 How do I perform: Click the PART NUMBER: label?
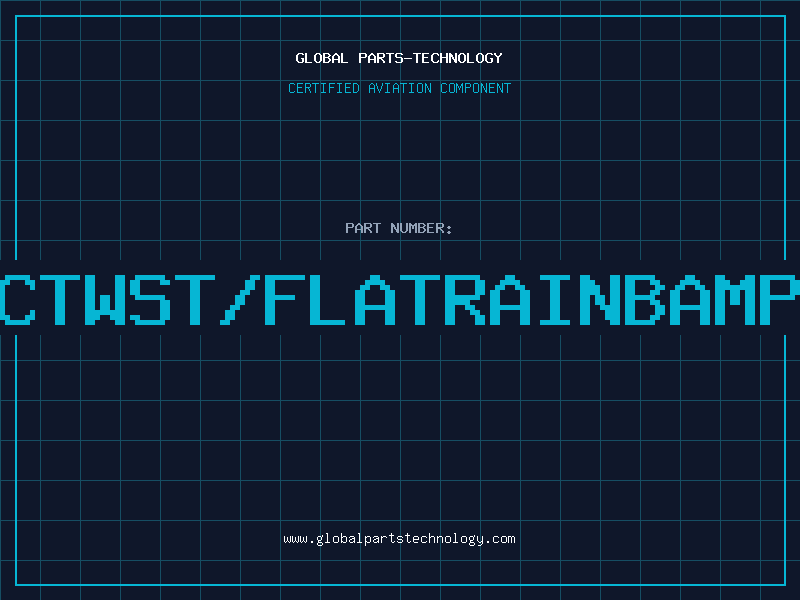[x=399, y=228]
